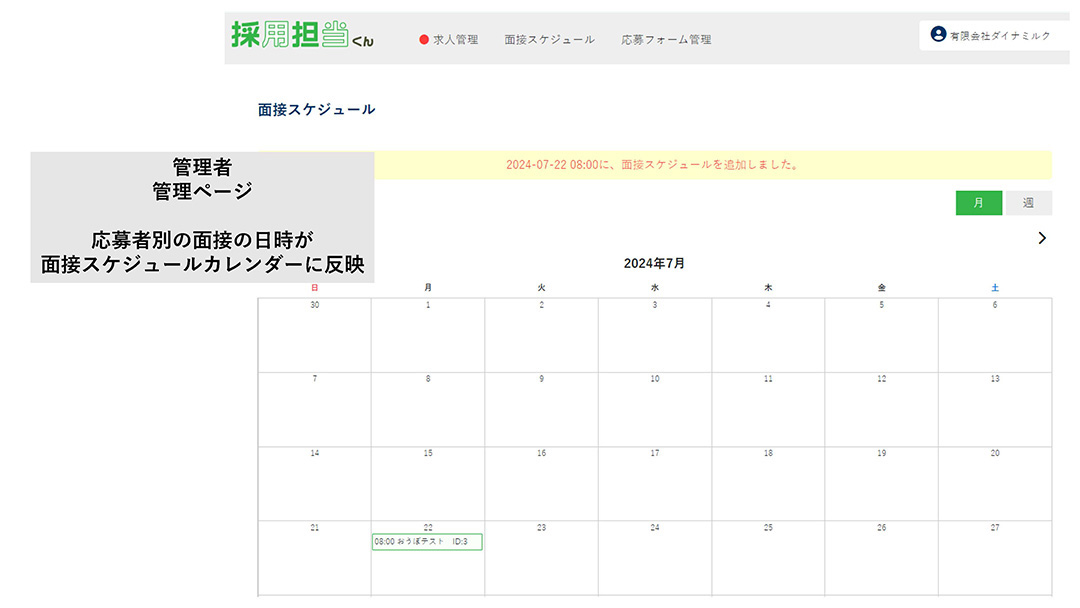This screenshot has width=1080, height=608.
Task: Open 求人管理 menu item
Action: pos(455,40)
